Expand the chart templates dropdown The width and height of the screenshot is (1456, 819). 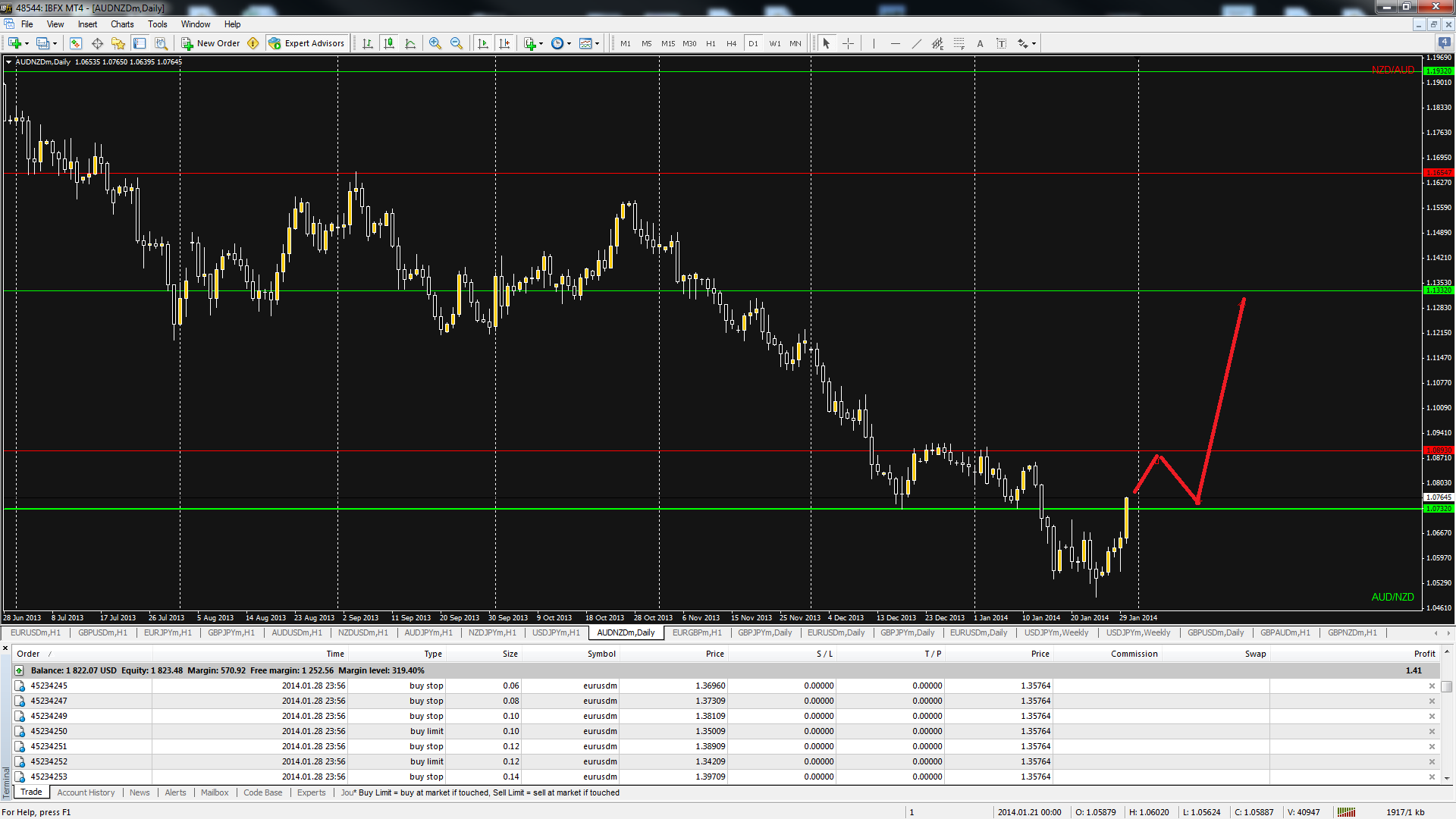pos(597,43)
